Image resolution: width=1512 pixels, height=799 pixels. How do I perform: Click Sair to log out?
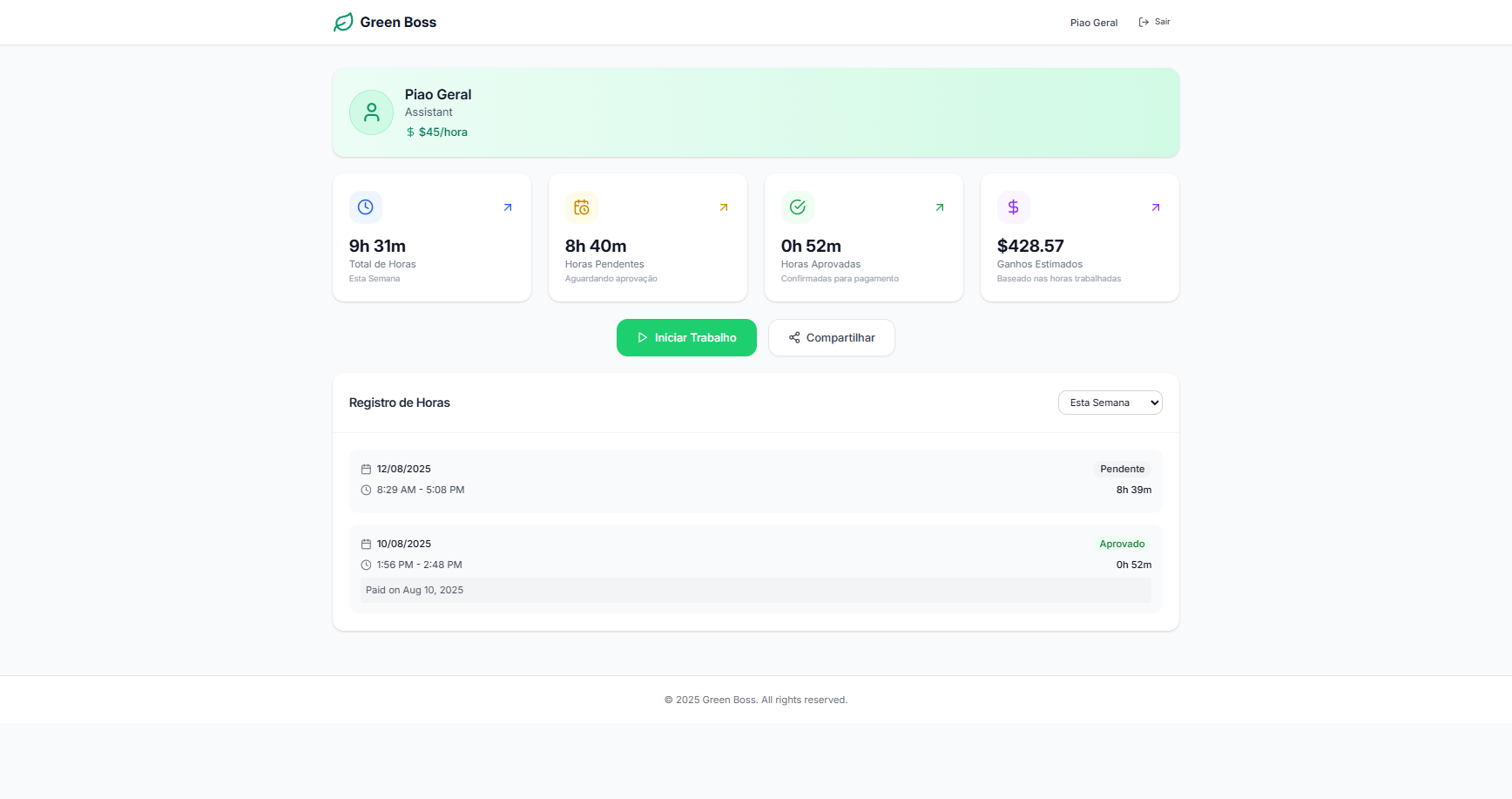coord(1154,21)
